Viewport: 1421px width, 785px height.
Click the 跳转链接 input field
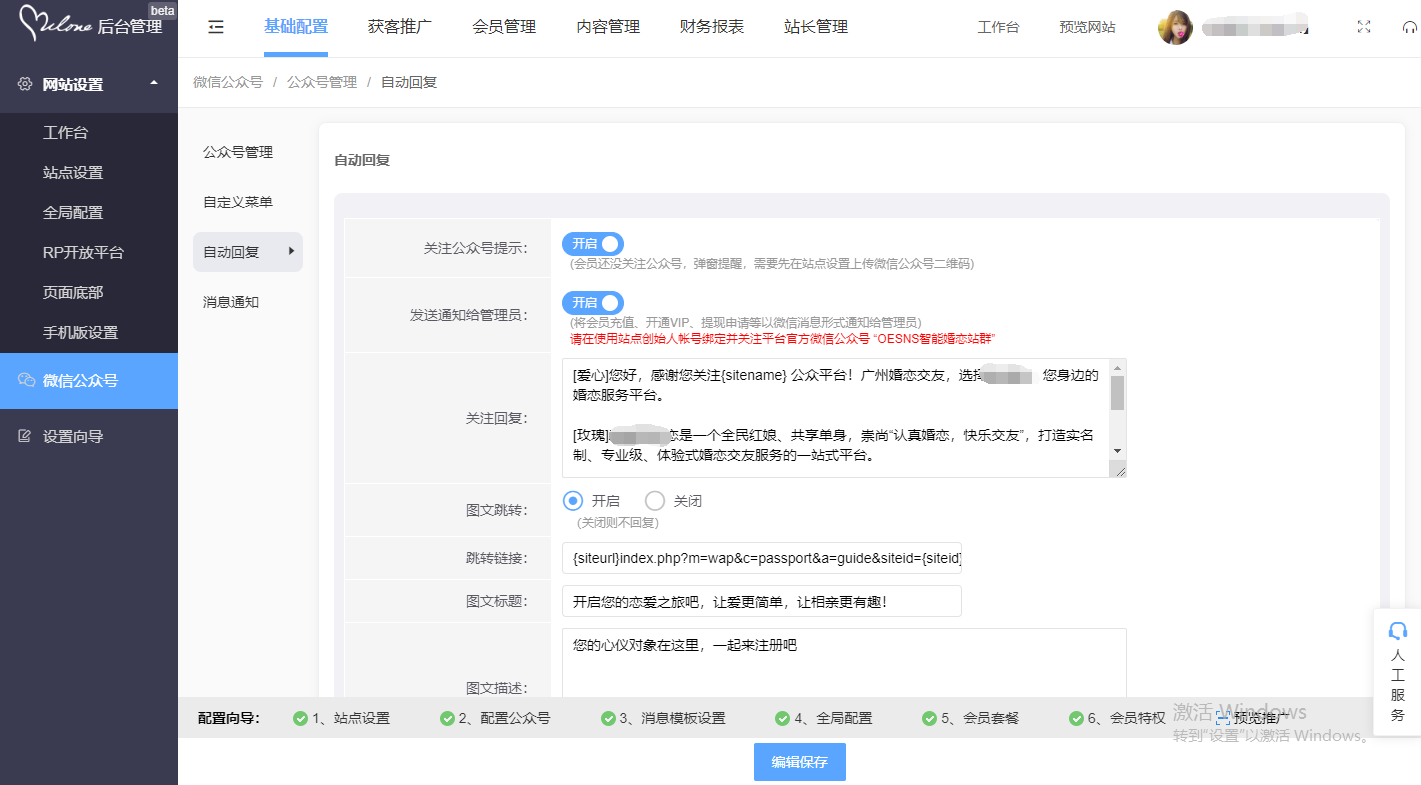click(762, 558)
